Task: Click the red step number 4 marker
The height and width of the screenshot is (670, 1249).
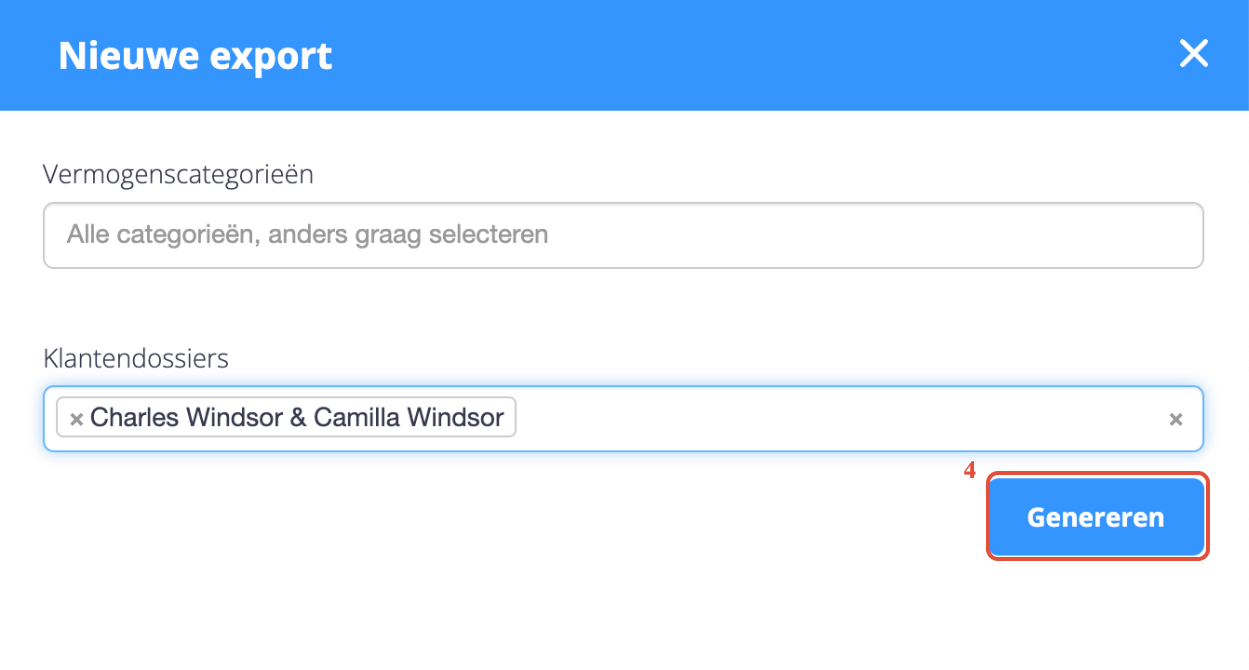Action: [969, 469]
